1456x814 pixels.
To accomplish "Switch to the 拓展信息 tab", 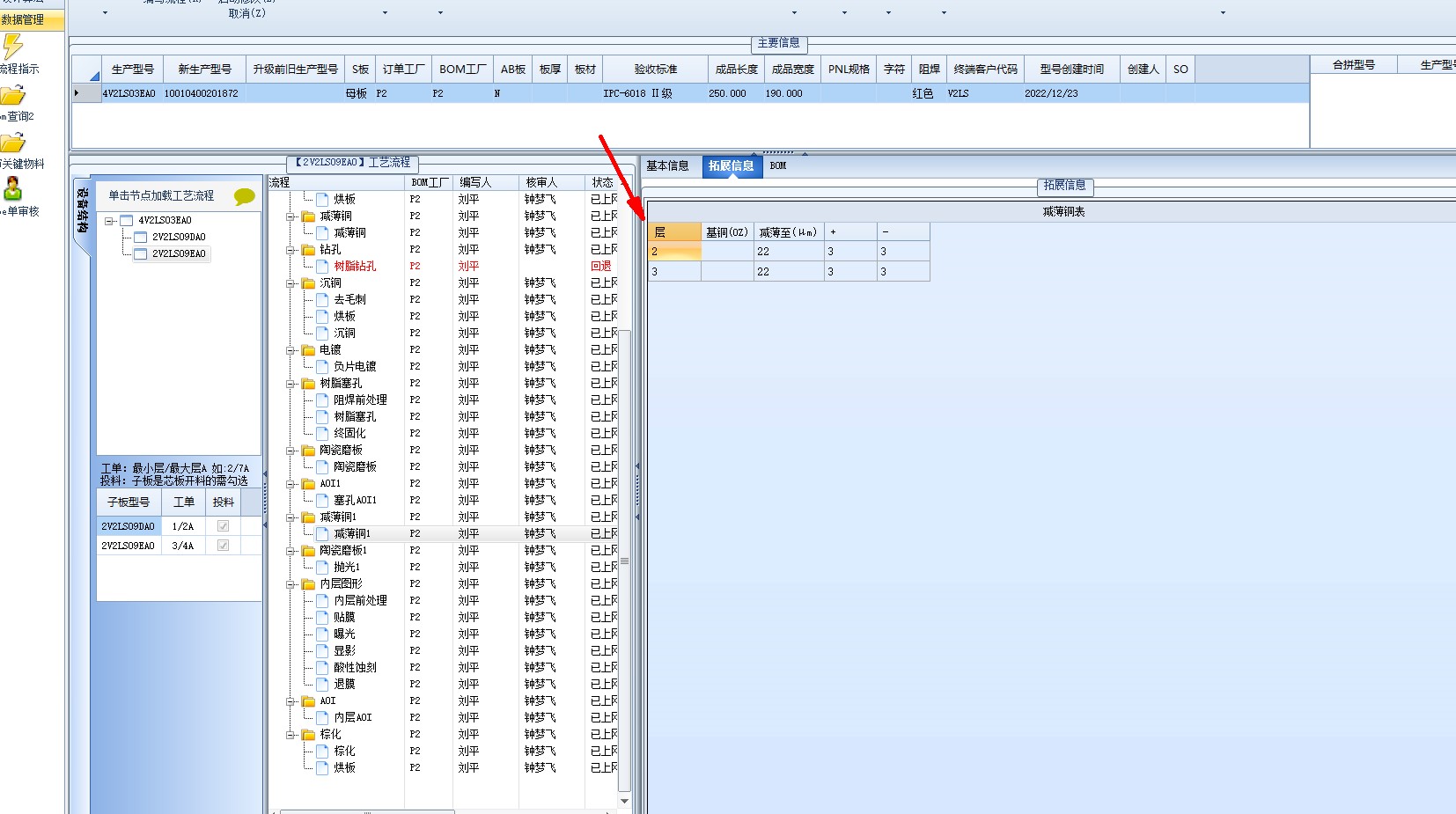I will [732, 165].
